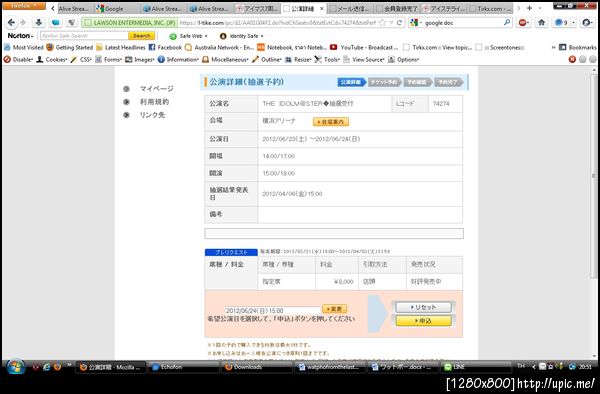This screenshot has width=600, height=394.
Task: Click the home icon in navigation bar
Action: coord(541,23)
